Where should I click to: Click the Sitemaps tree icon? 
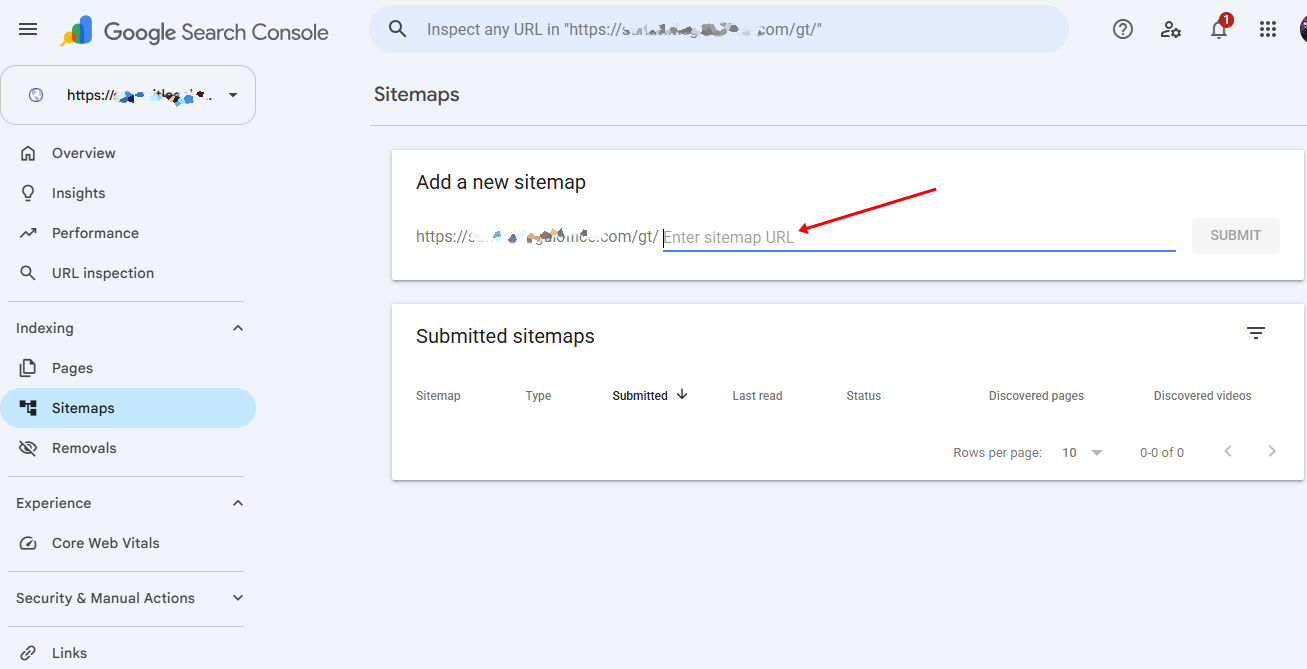[x=28, y=408]
